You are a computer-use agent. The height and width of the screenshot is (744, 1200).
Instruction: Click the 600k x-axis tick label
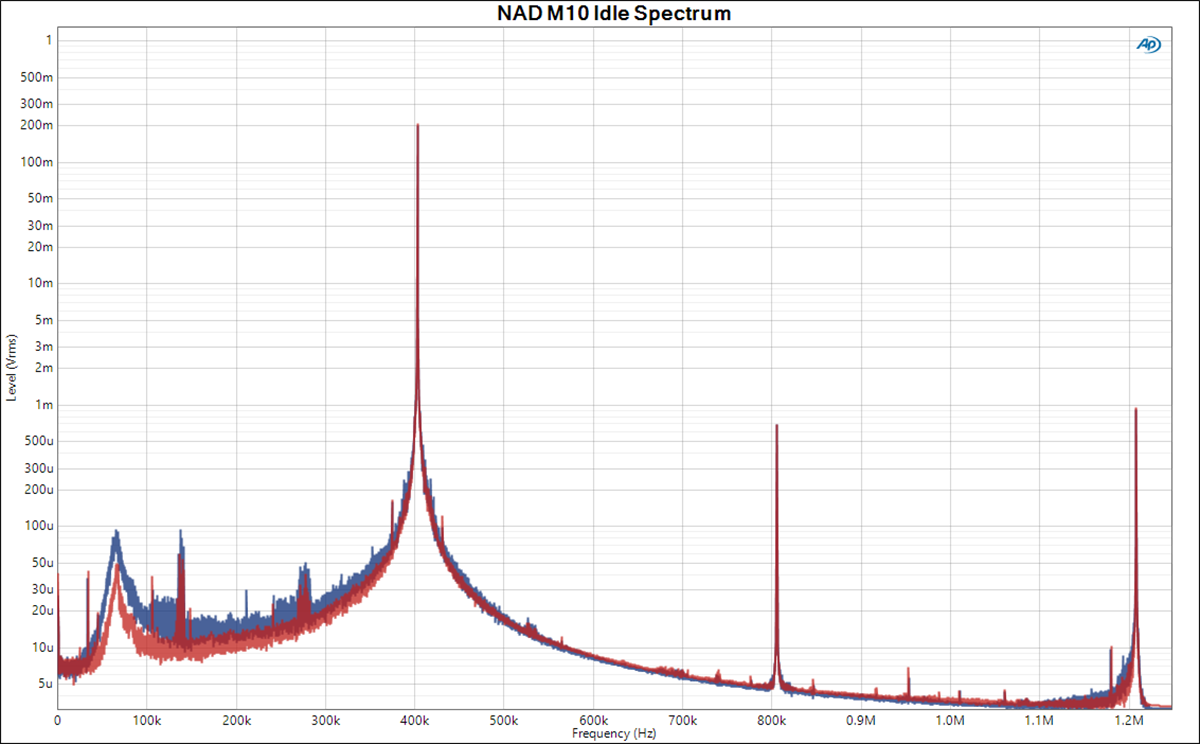pyautogui.click(x=594, y=720)
